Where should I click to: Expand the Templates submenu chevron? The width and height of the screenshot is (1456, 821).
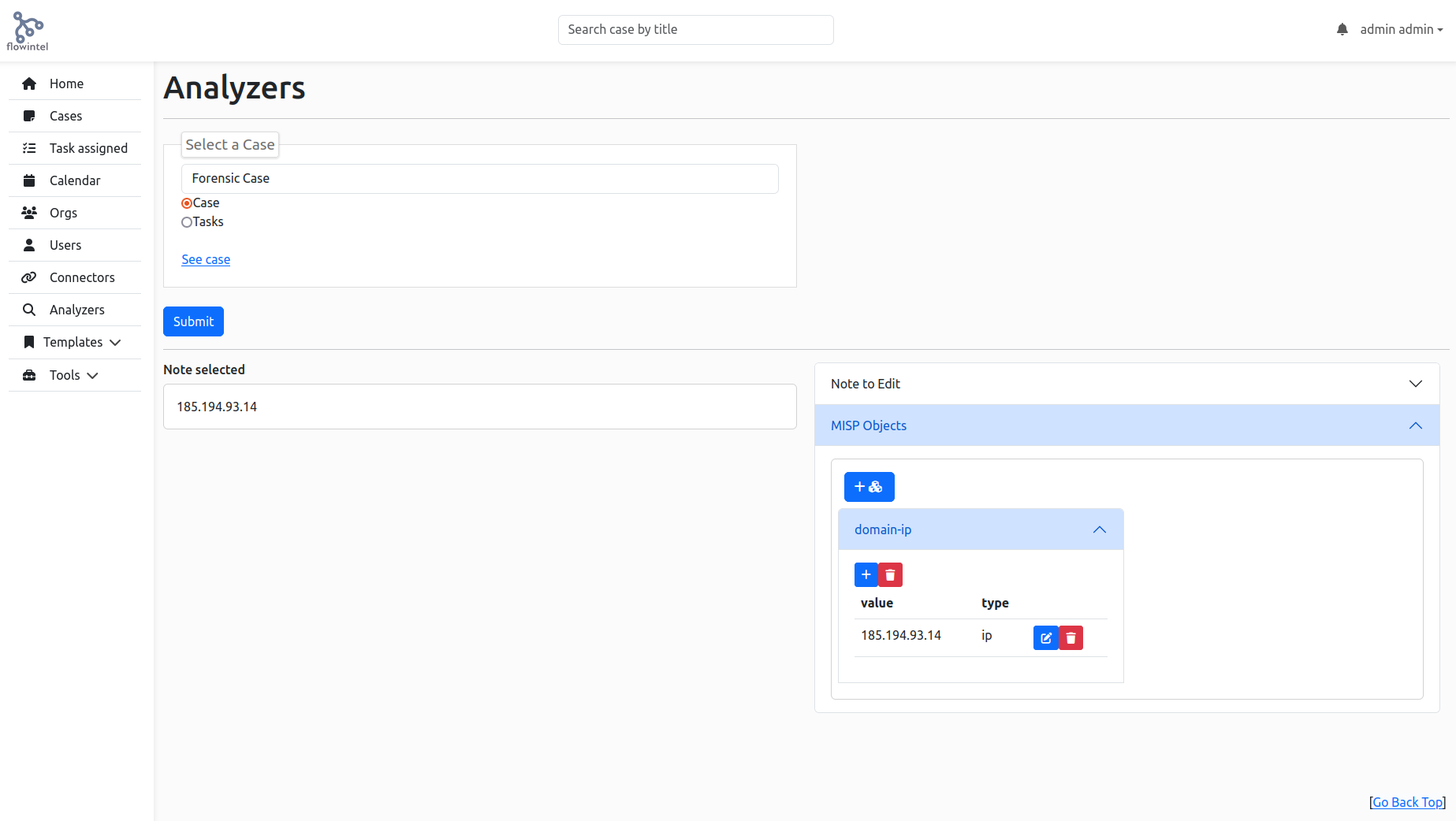click(x=115, y=342)
